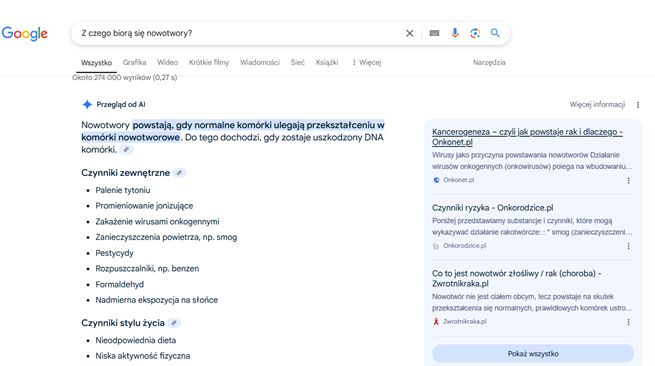Open the Krótkie filmy tab
The width and height of the screenshot is (655, 366).
[x=209, y=62]
